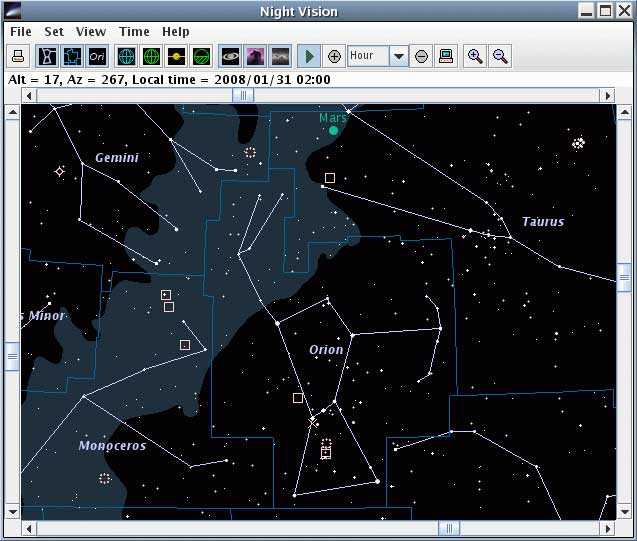
Task: Zoom out of the star chart
Action: [x=499, y=56]
